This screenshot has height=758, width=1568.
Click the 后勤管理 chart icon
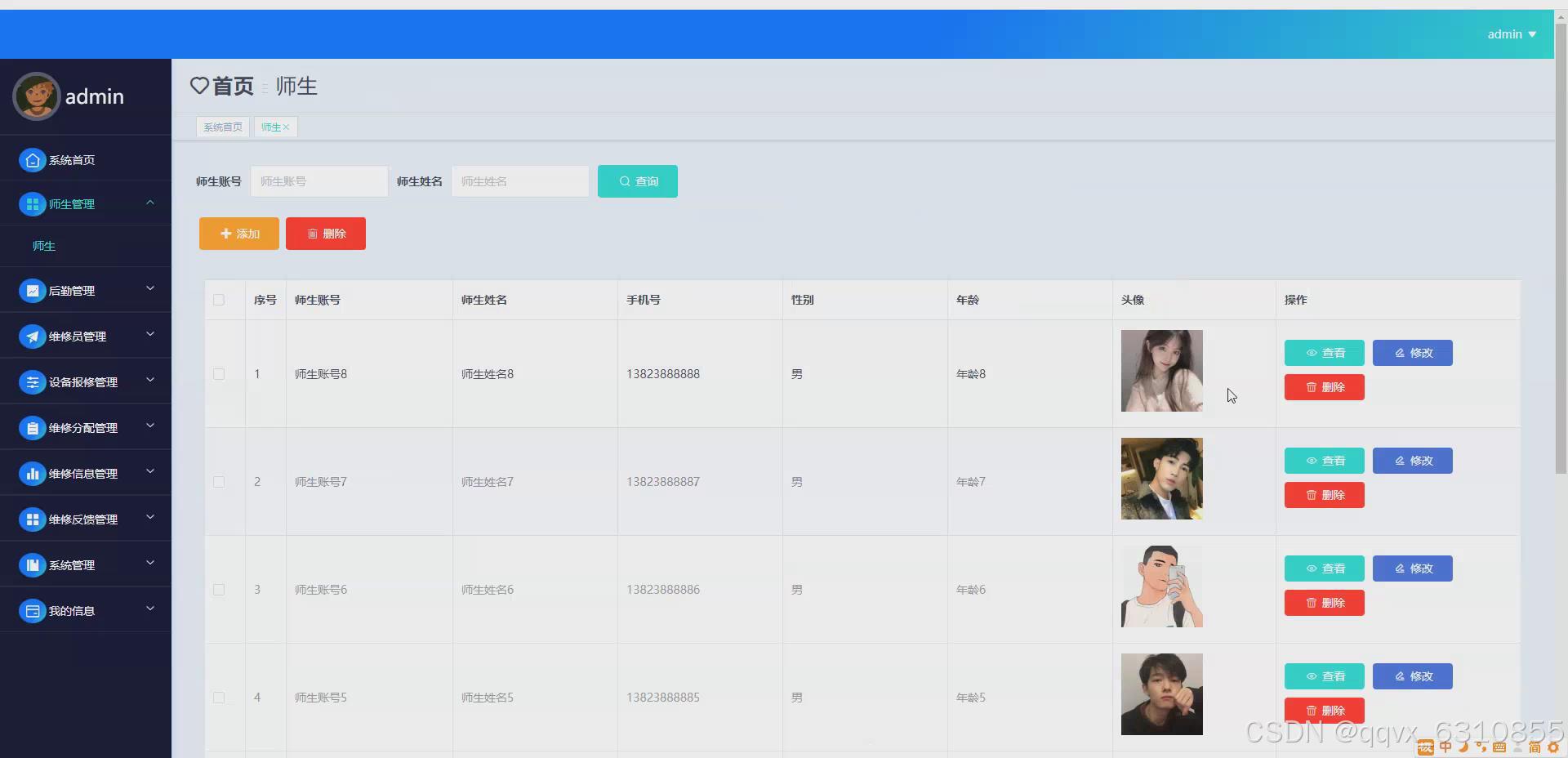coord(32,291)
